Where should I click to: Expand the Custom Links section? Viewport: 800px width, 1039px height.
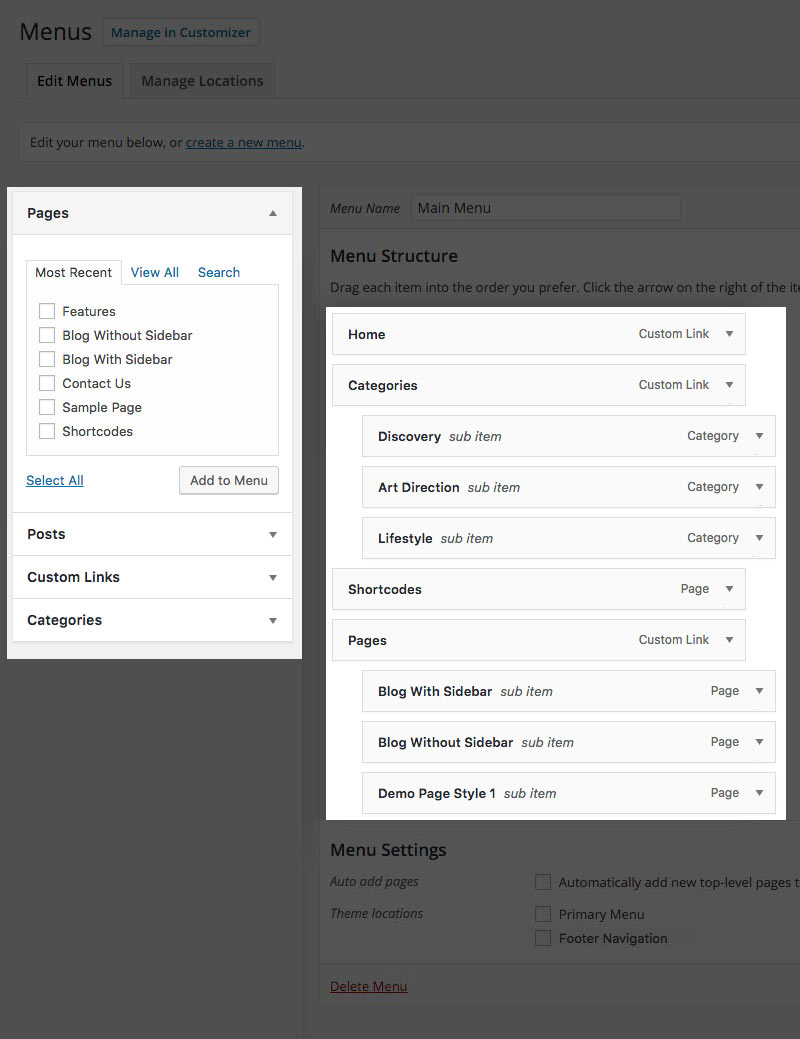(x=273, y=578)
